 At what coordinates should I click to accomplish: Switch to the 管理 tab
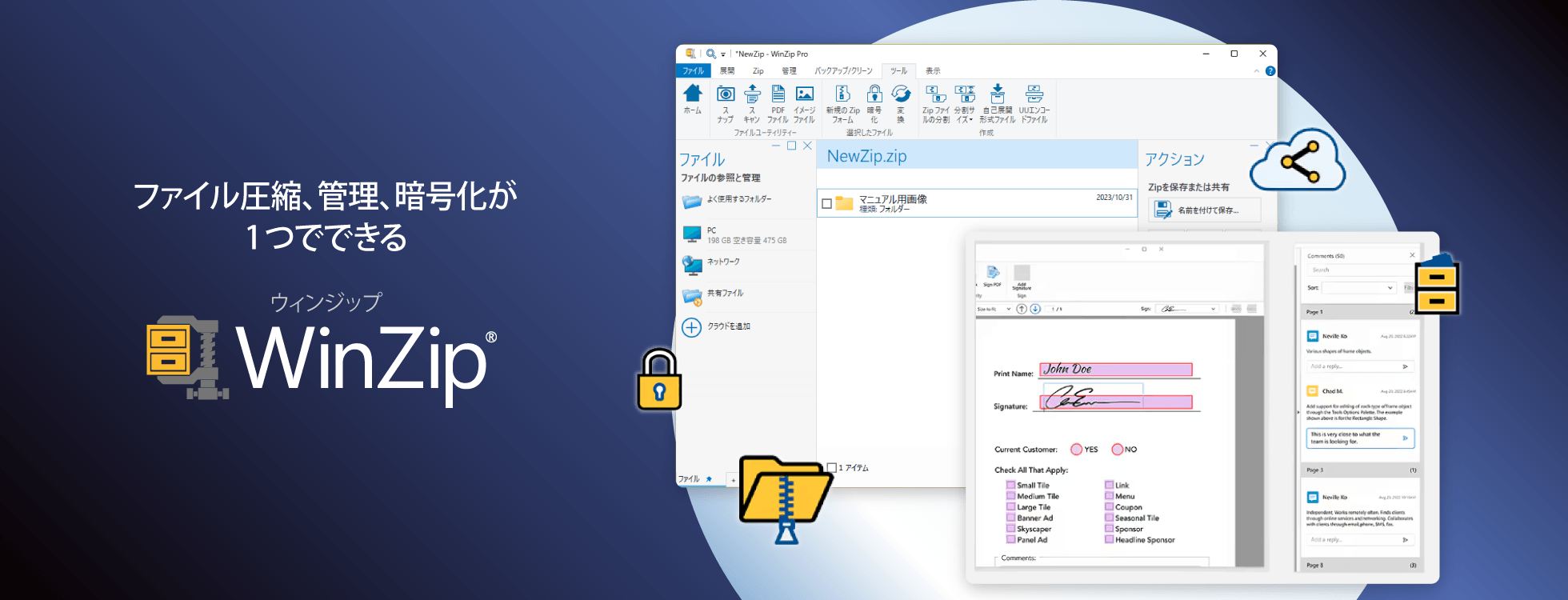(790, 71)
